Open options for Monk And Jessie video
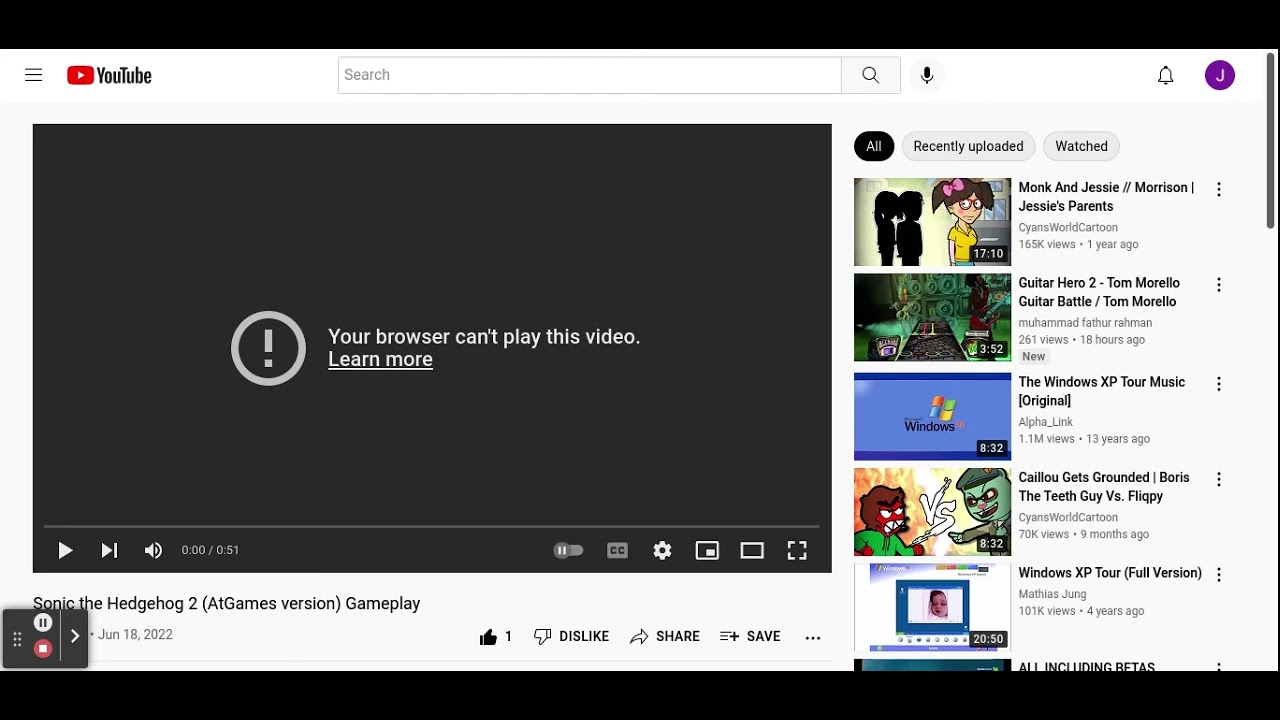1280x720 pixels. (1218, 189)
